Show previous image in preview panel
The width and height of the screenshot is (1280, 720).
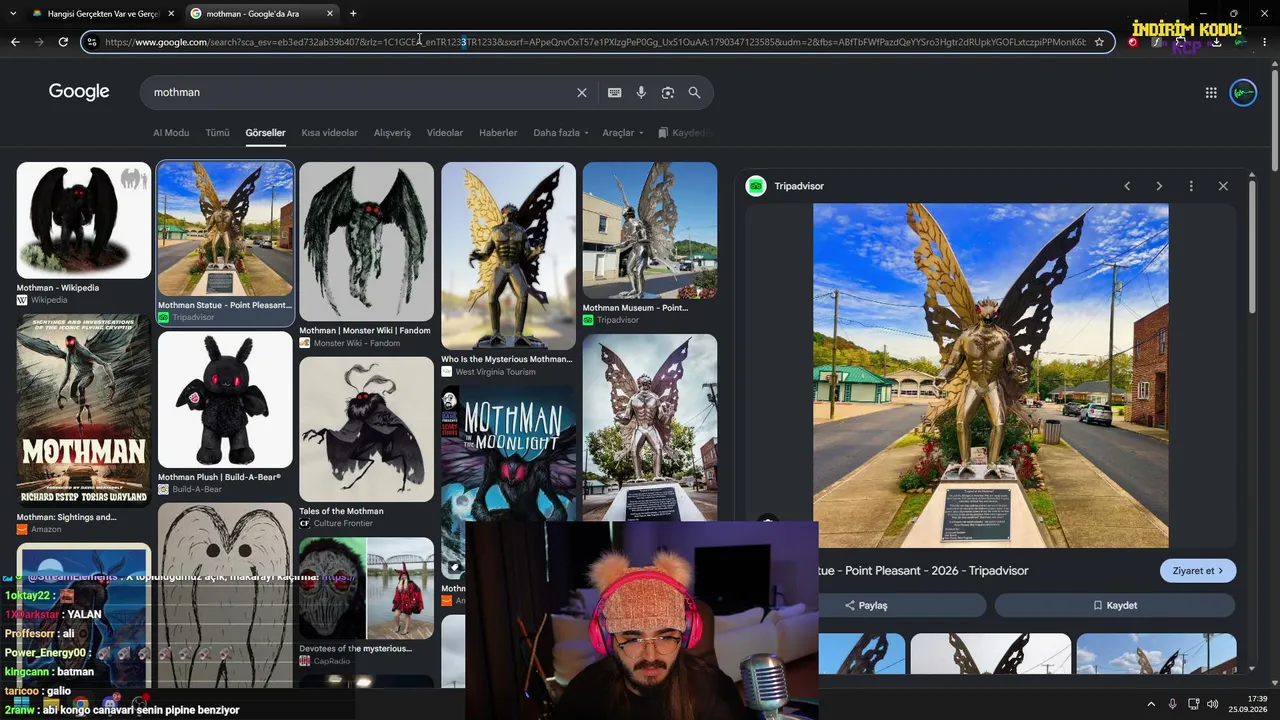pos(1127,186)
